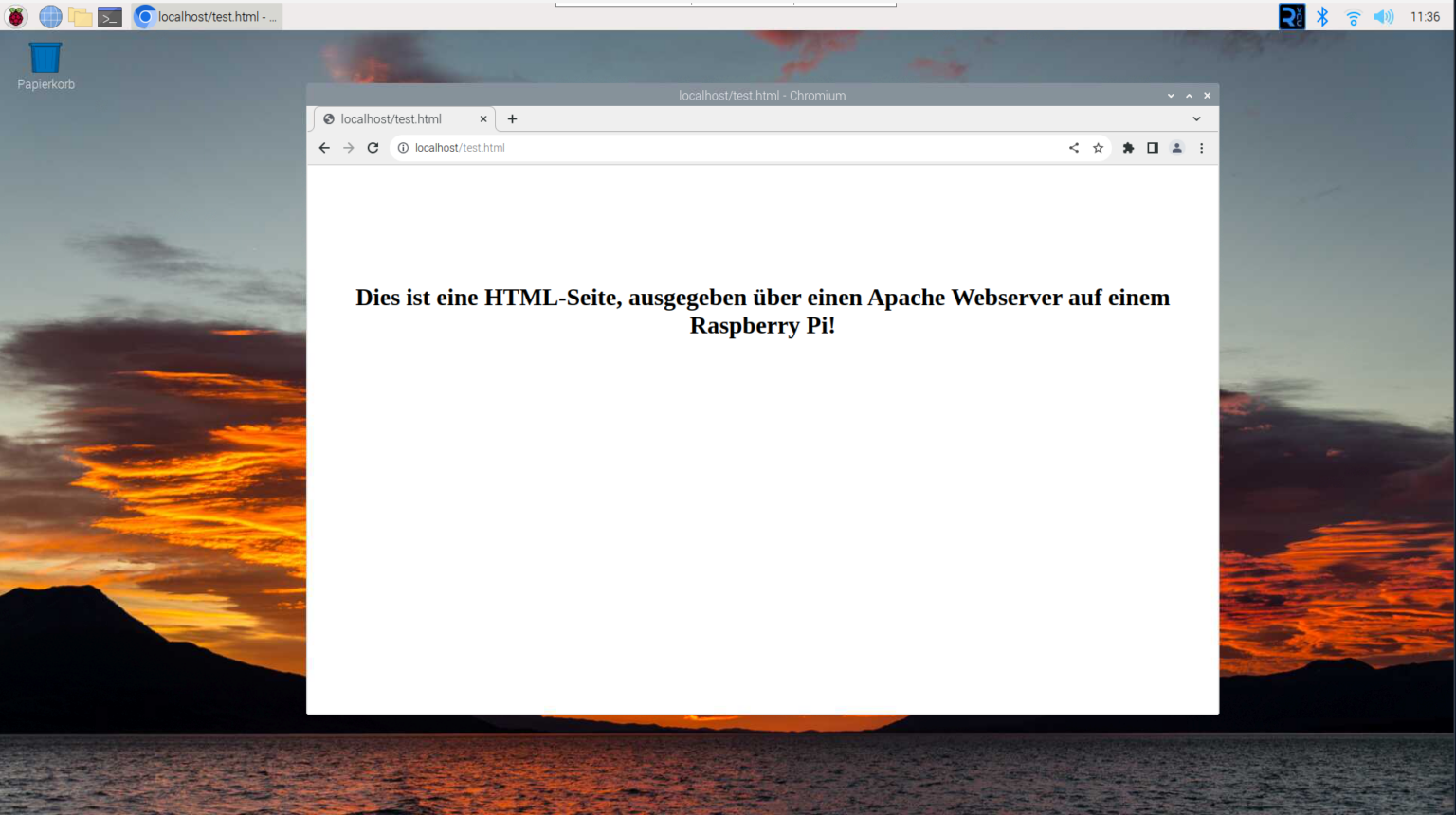The height and width of the screenshot is (815, 1456).
Task: View site information for localhost
Action: pos(402,148)
